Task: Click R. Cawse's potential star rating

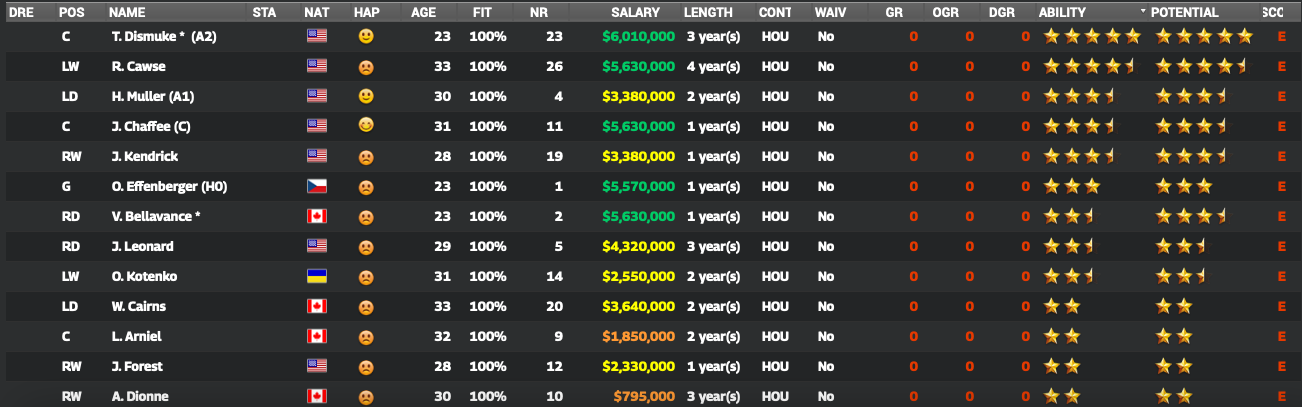Action: point(1202,66)
